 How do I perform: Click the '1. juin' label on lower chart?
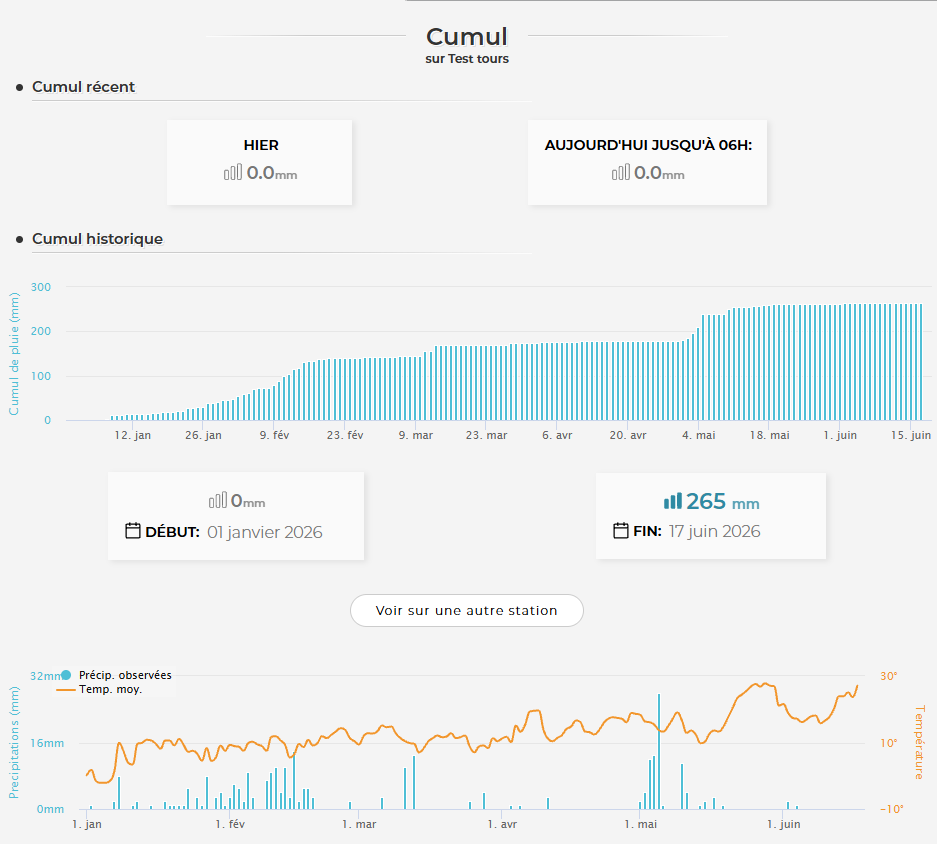pyautogui.click(x=783, y=824)
